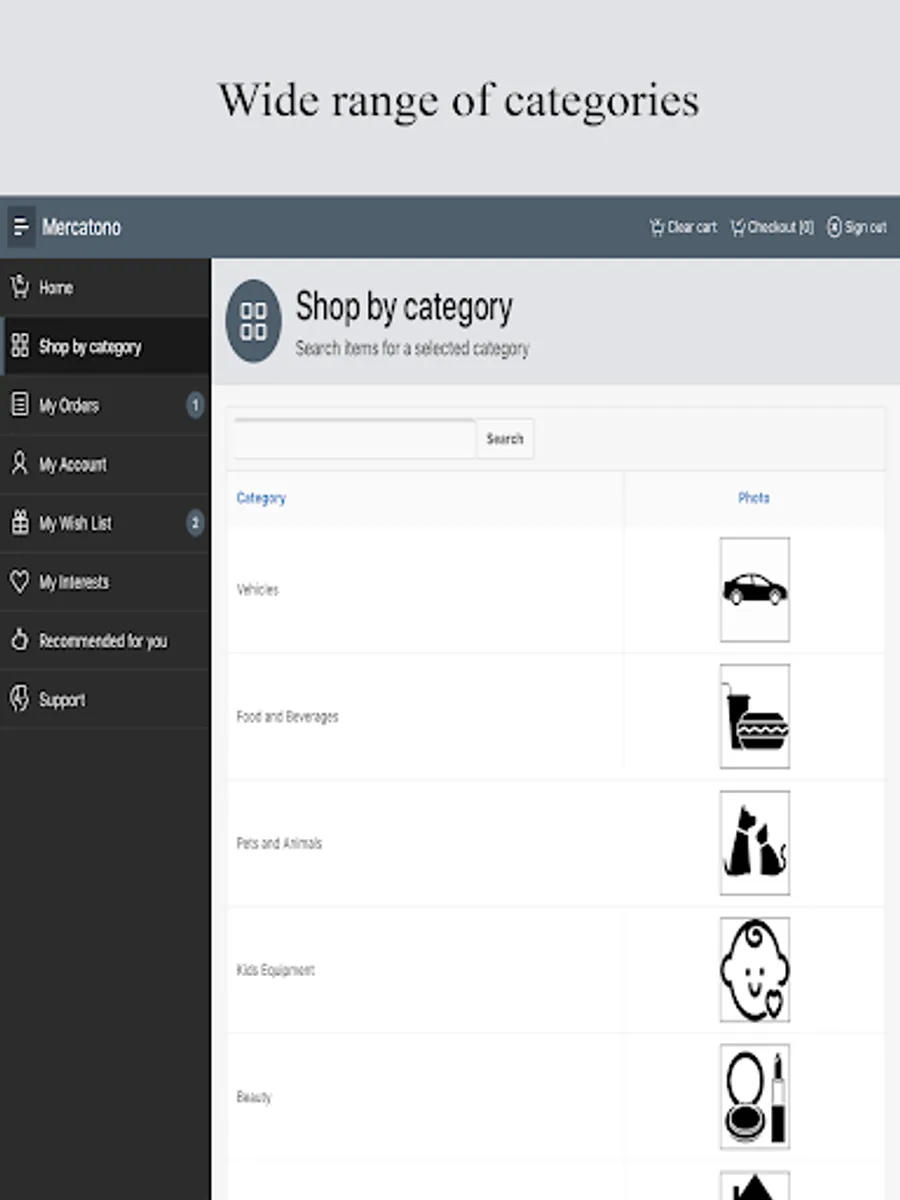Select the Beauty category text
The image size is (900, 1200).
254,1098
